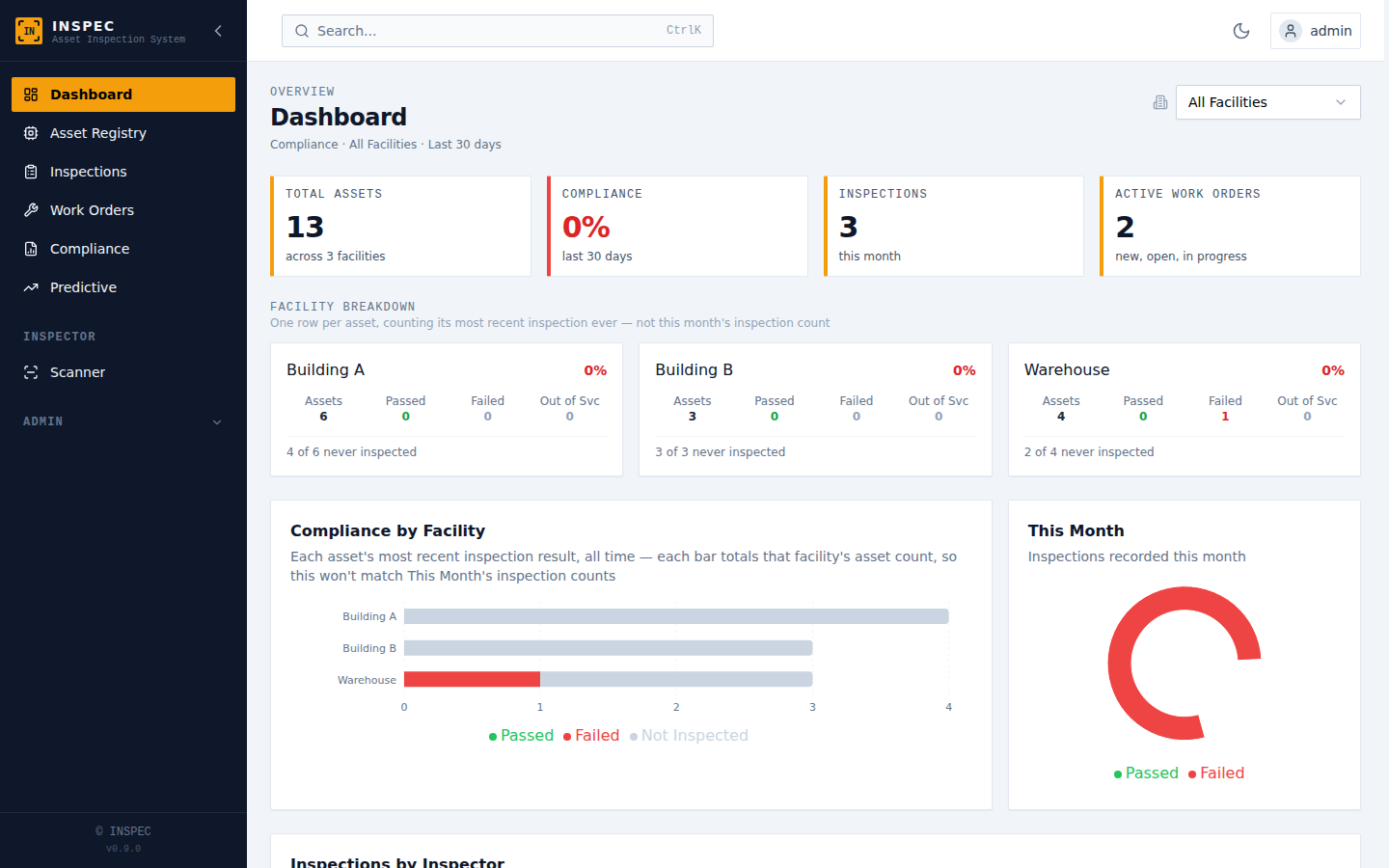Toggle Failed legend in Compliance by Facility
1389x868 pixels.
click(591, 735)
